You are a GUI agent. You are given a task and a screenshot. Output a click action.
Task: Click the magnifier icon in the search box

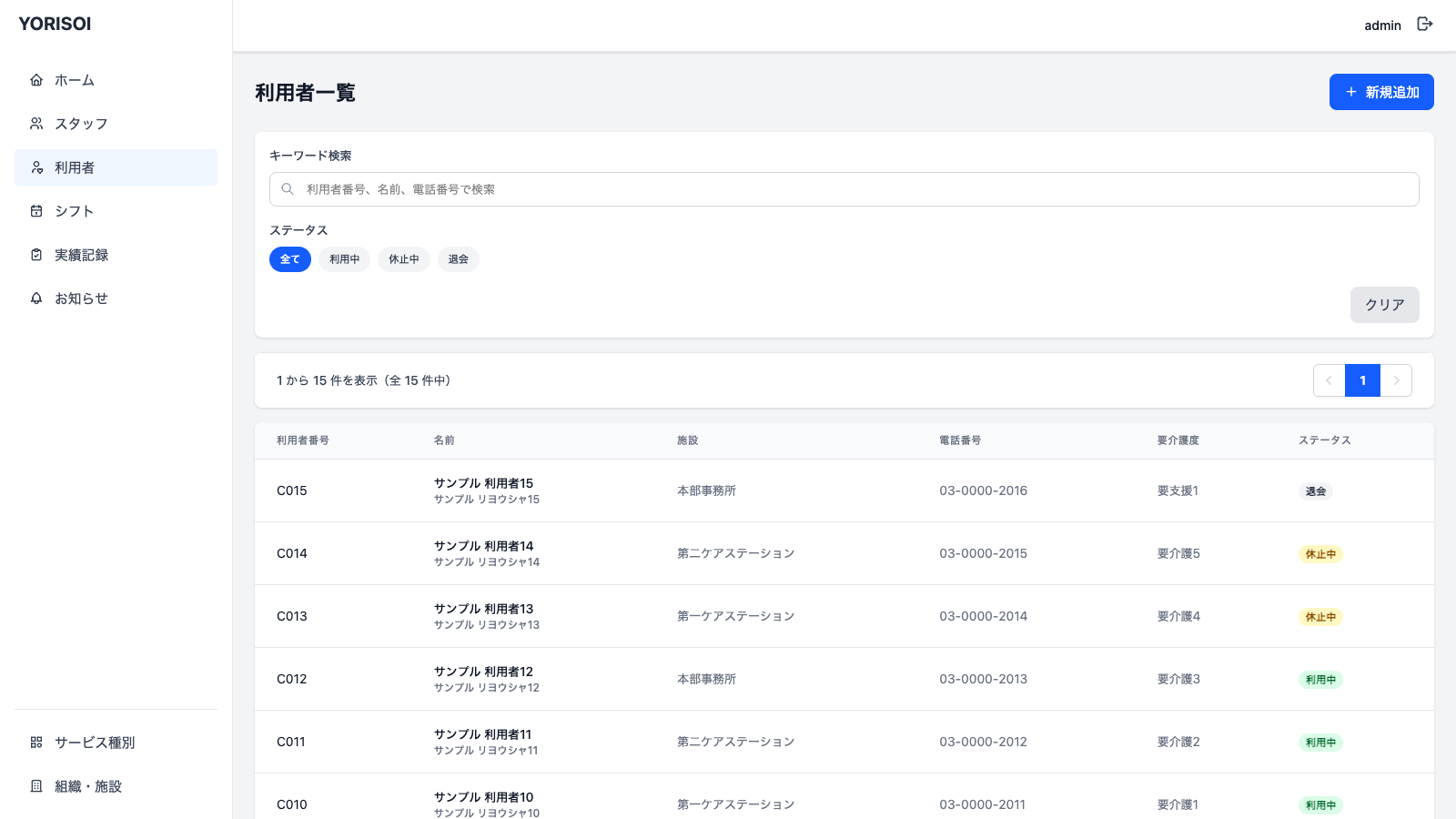click(x=288, y=189)
